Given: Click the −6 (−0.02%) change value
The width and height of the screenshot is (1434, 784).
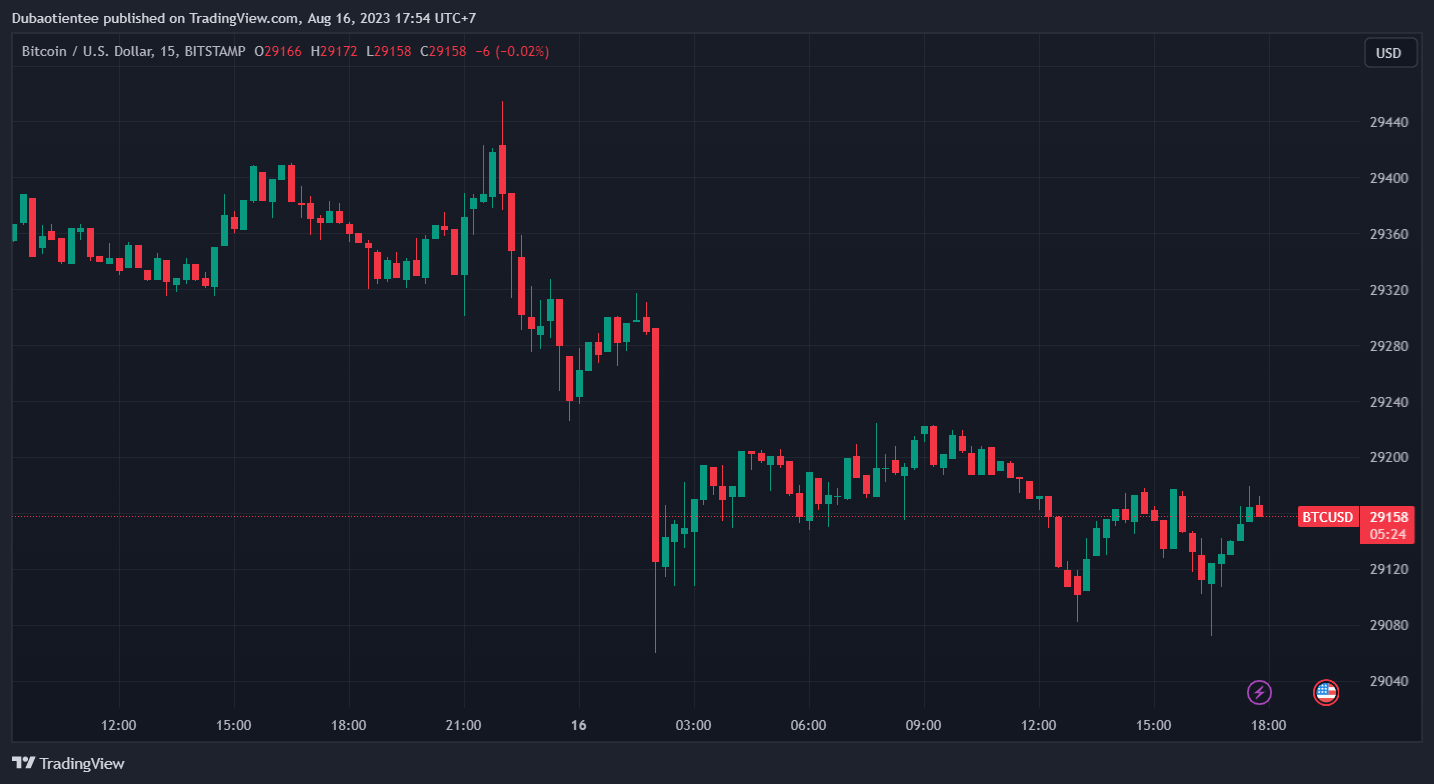Looking at the screenshot, I should pyautogui.click(x=512, y=51).
